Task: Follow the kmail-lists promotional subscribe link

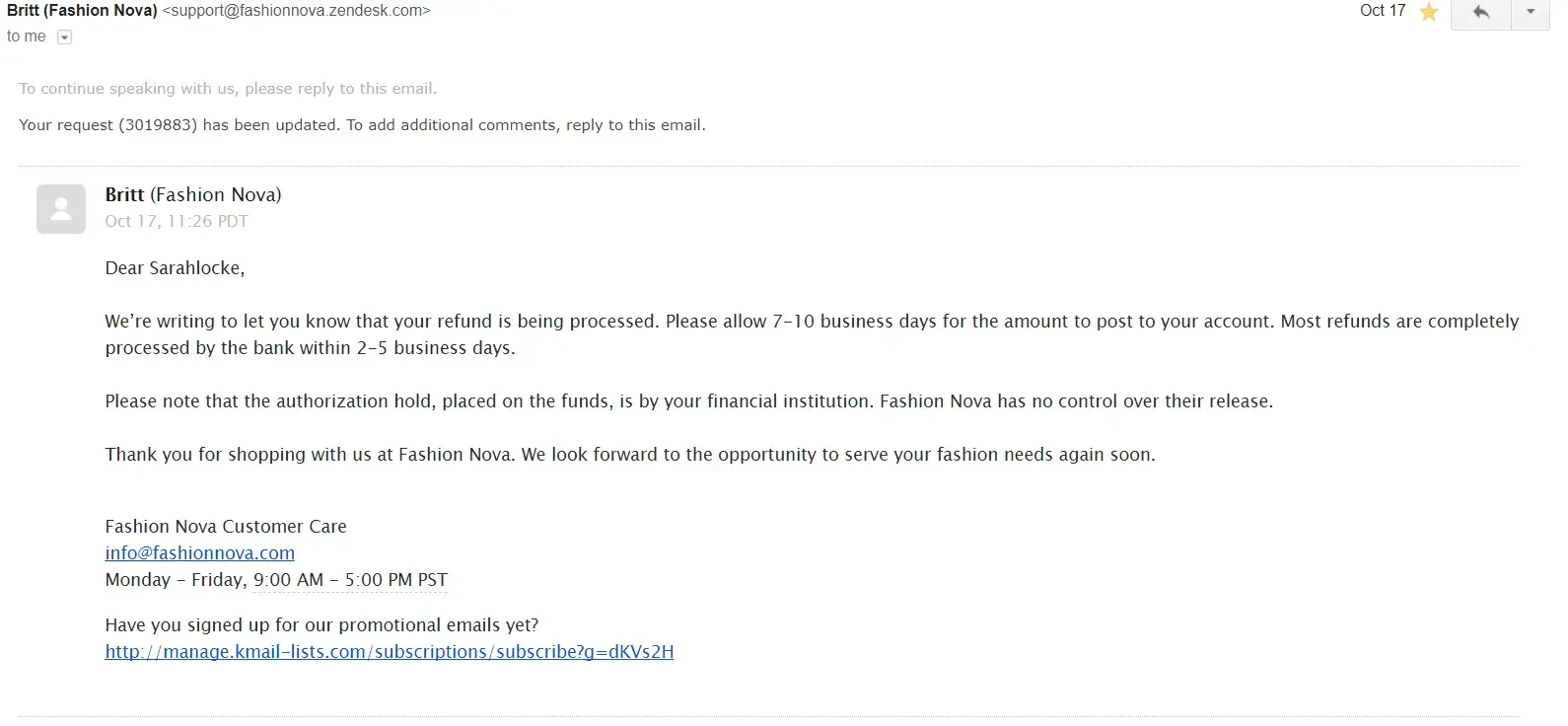Action: 389,652
